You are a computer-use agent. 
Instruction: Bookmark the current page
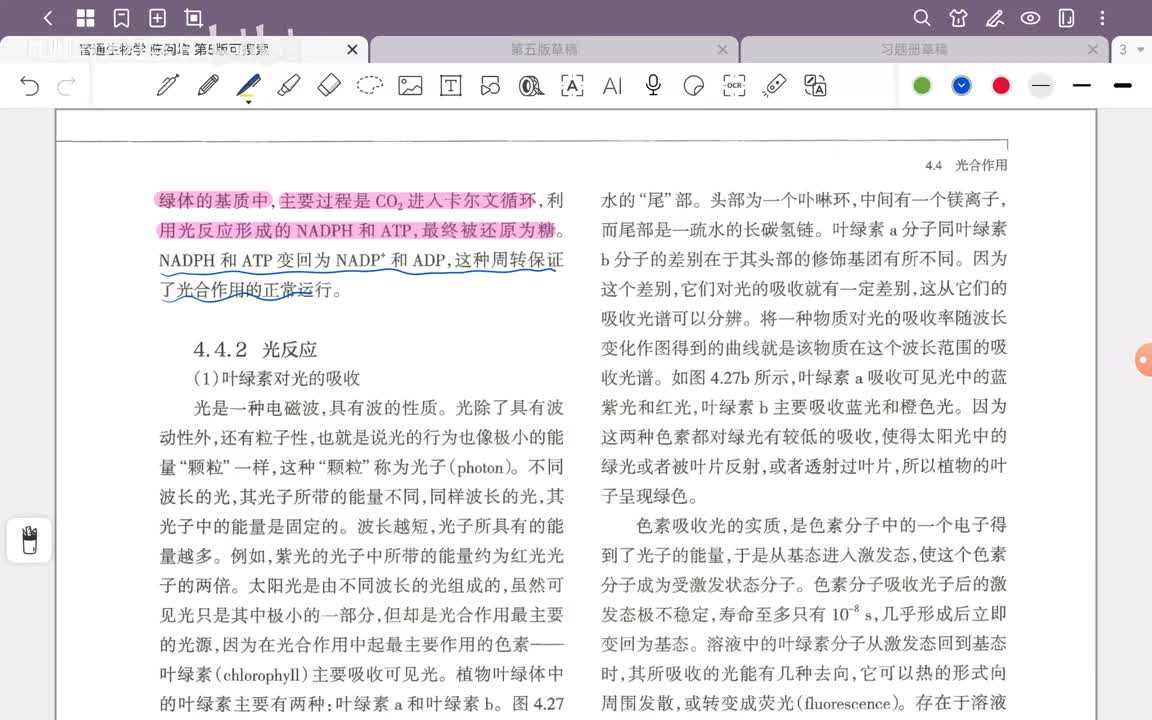pos(121,18)
